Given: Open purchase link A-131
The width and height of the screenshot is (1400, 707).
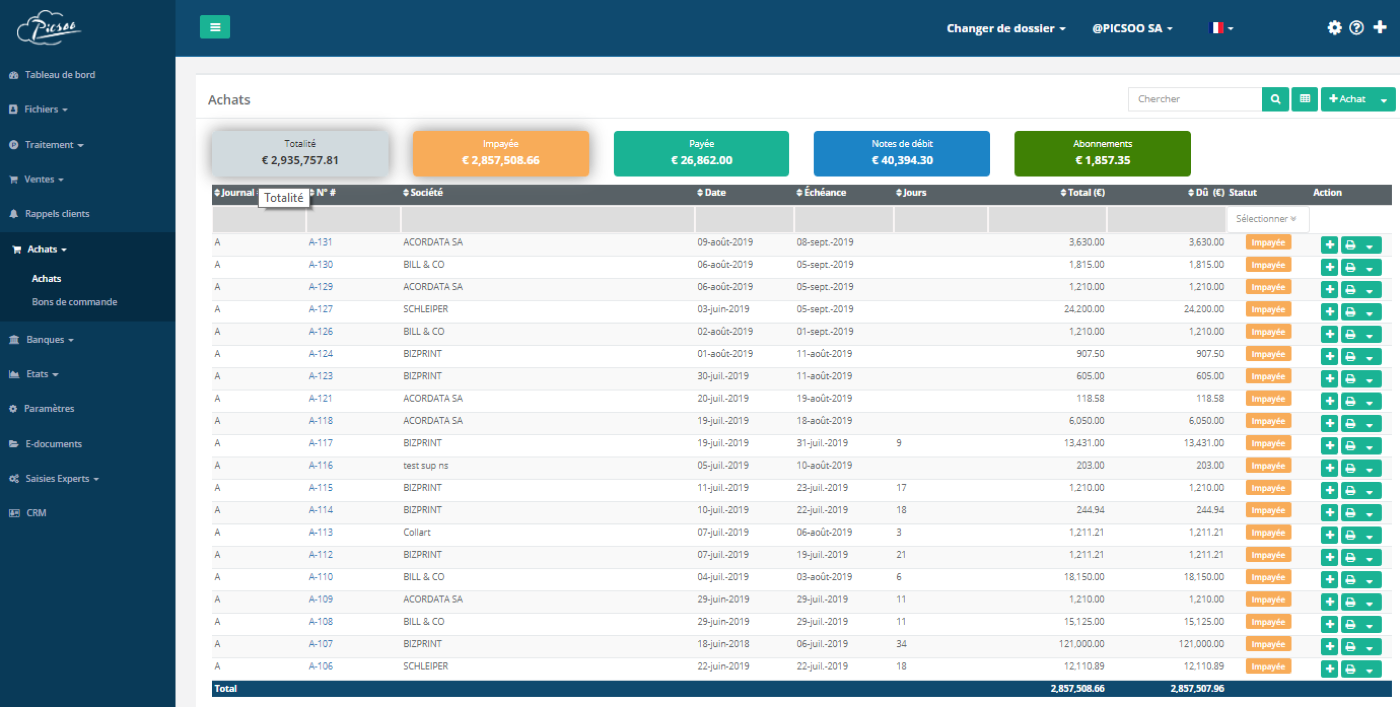Looking at the screenshot, I should point(321,242).
